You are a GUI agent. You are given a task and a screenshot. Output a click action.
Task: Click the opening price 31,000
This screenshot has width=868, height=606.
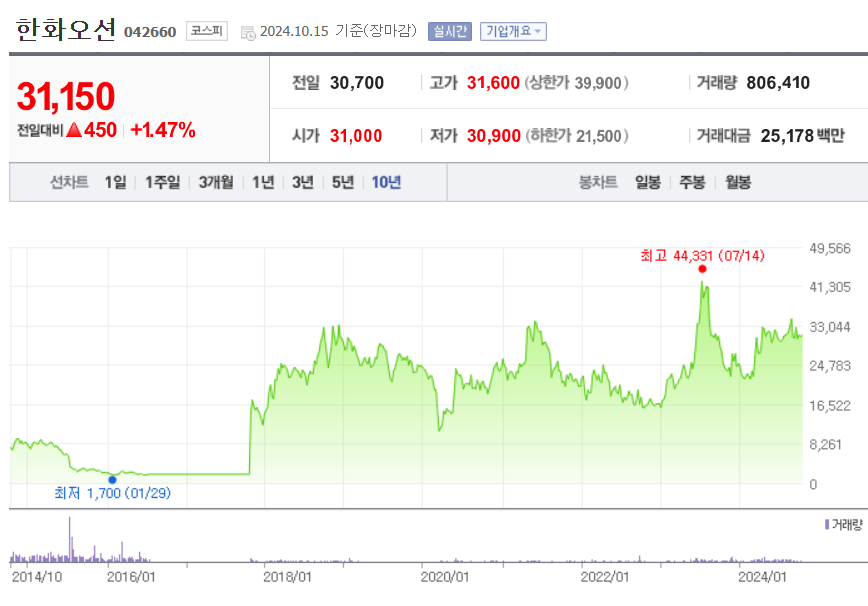356,136
